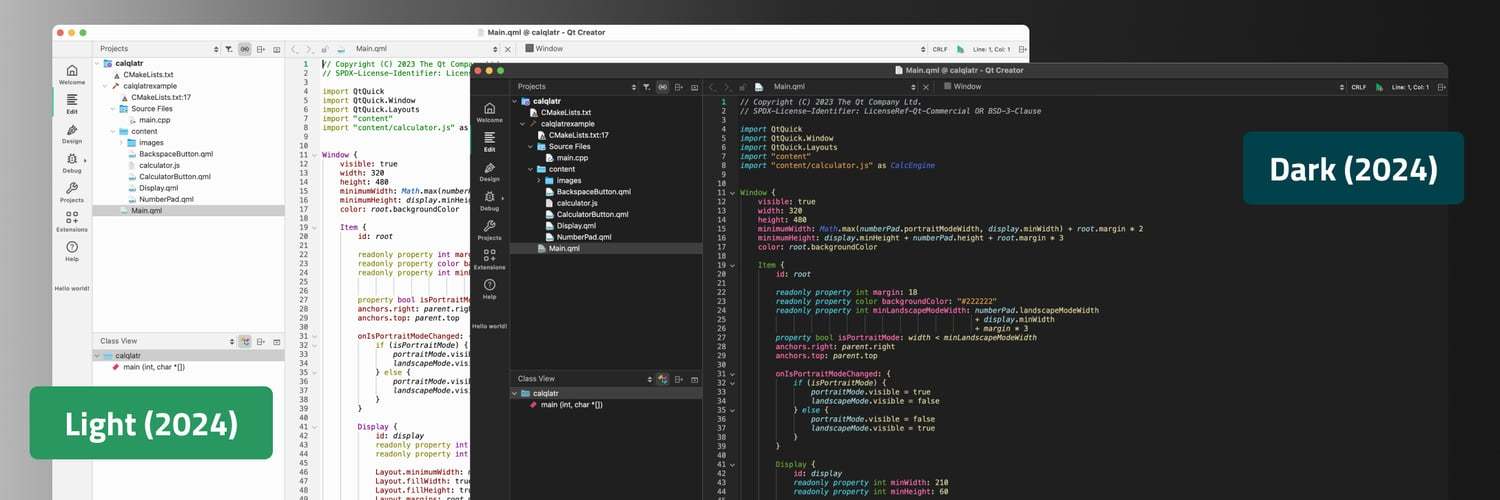Image resolution: width=1500 pixels, height=500 pixels.
Task: Open CRLF line-ending dropdown in dark window
Action: coord(1359,87)
